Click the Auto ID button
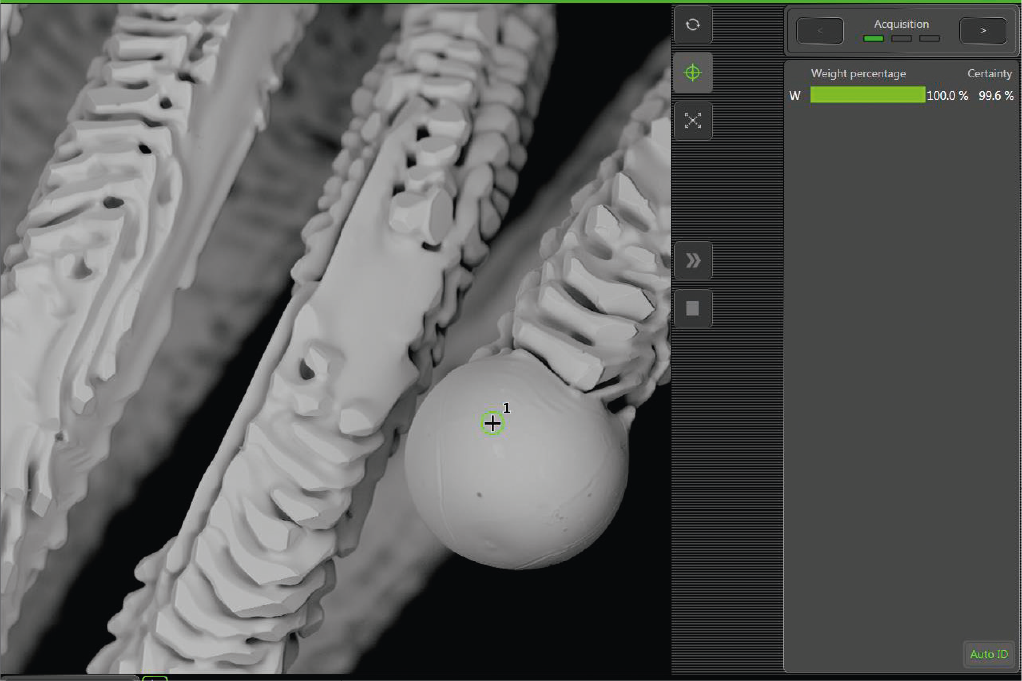The height and width of the screenshot is (681, 1022). pyautogui.click(x=988, y=654)
